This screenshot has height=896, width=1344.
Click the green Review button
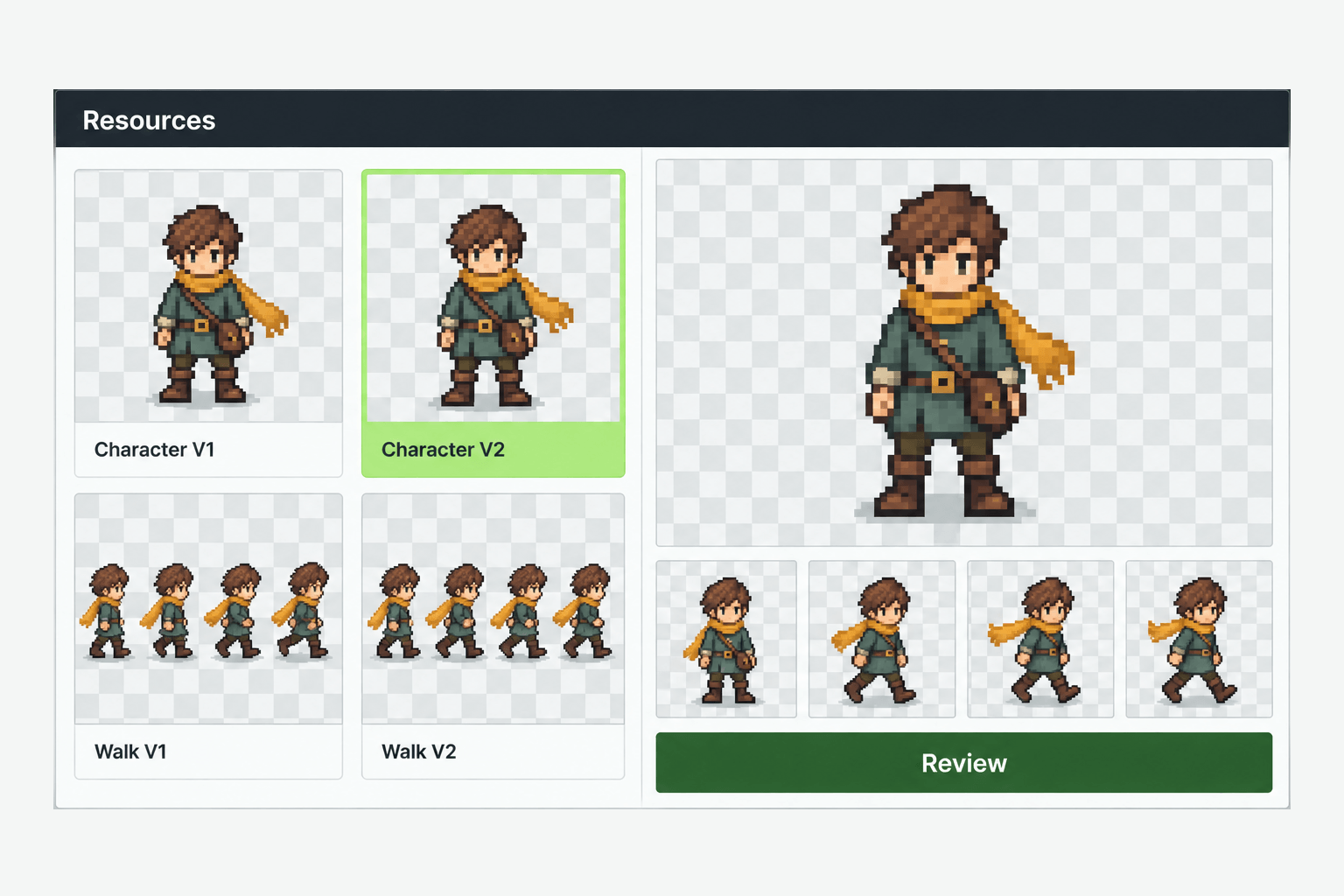[x=964, y=763]
